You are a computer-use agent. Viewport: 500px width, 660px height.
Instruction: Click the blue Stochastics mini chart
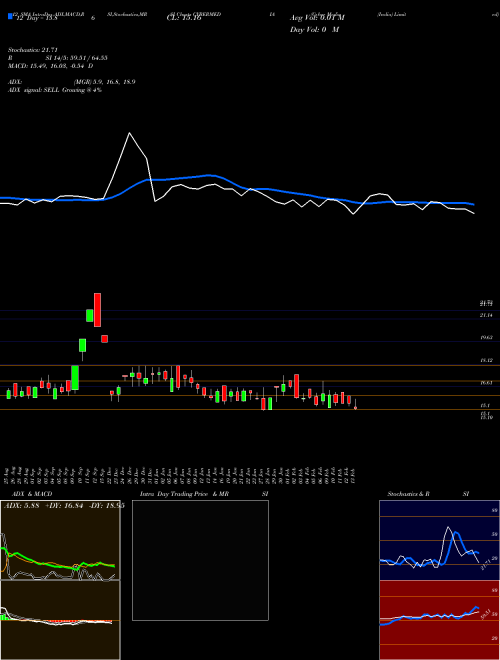click(x=439, y=540)
